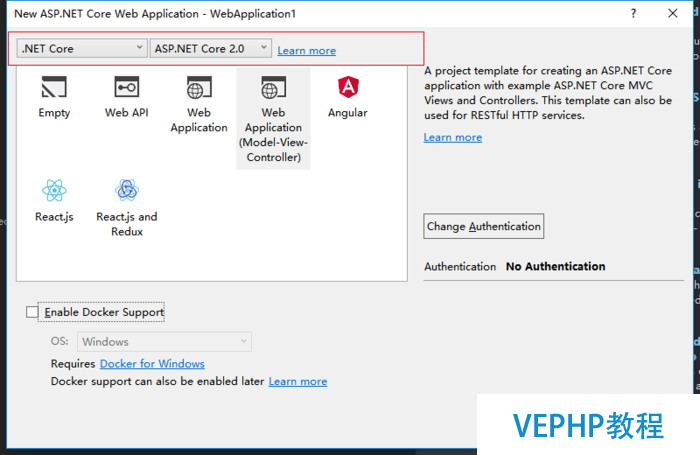This screenshot has width=700, height=455.
Task: Click Change Authentication button
Action: (483, 226)
